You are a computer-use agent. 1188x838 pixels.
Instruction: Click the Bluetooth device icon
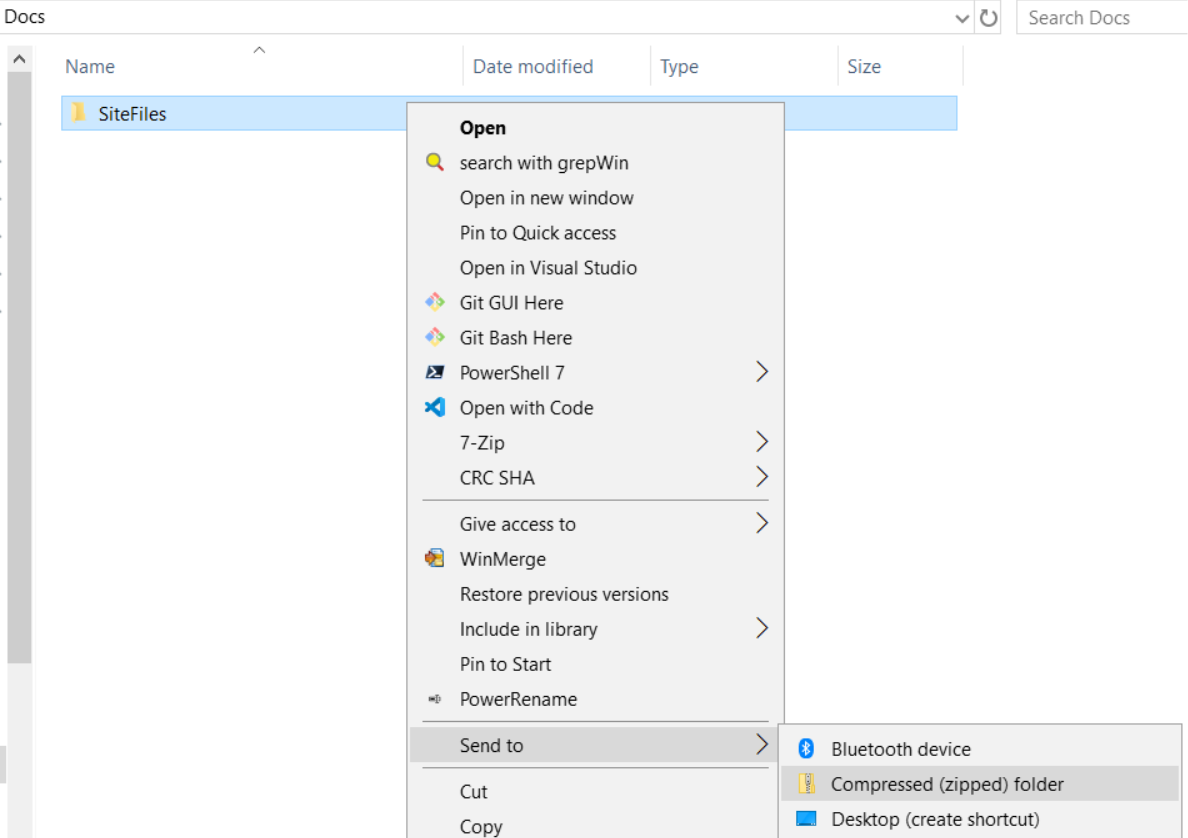click(806, 749)
